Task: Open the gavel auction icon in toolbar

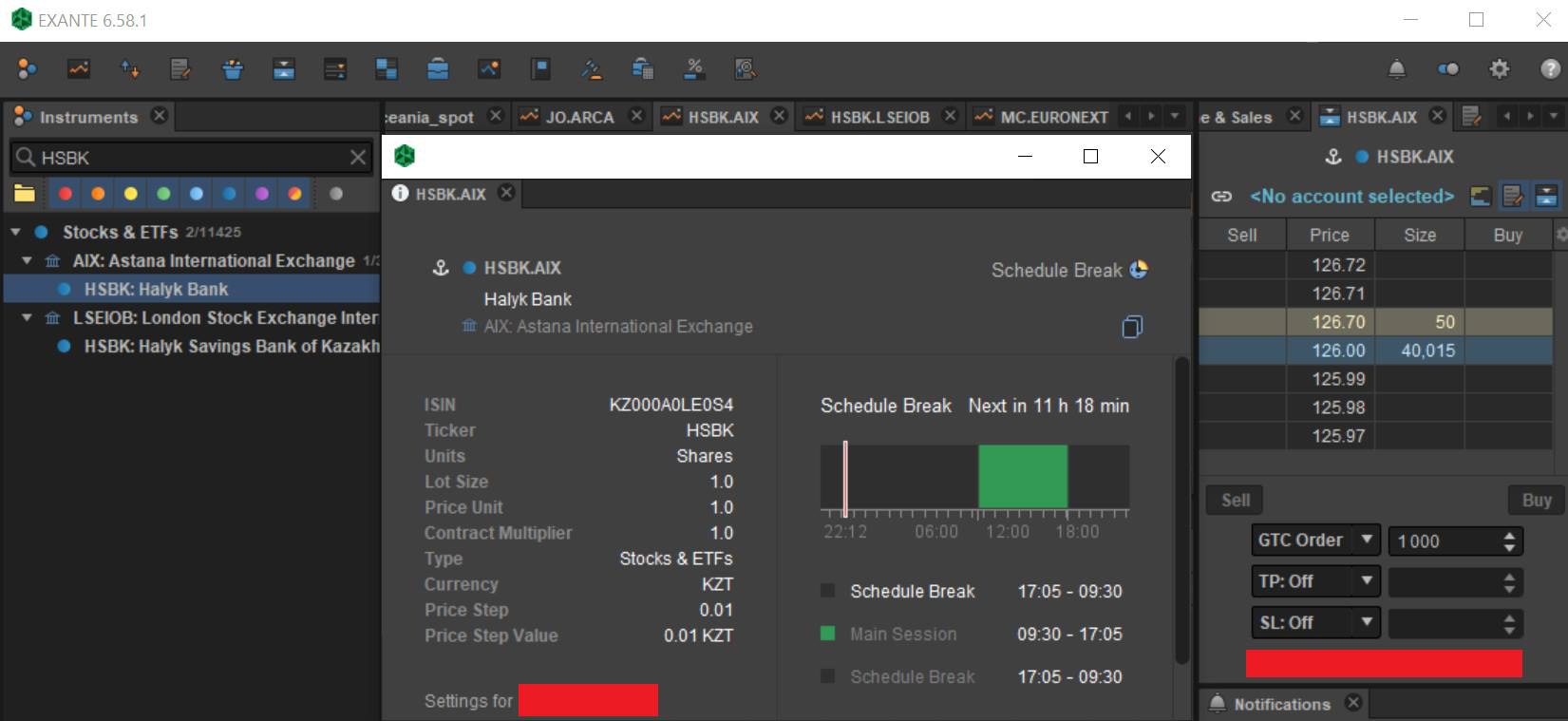Action: (x=592, y=68)
